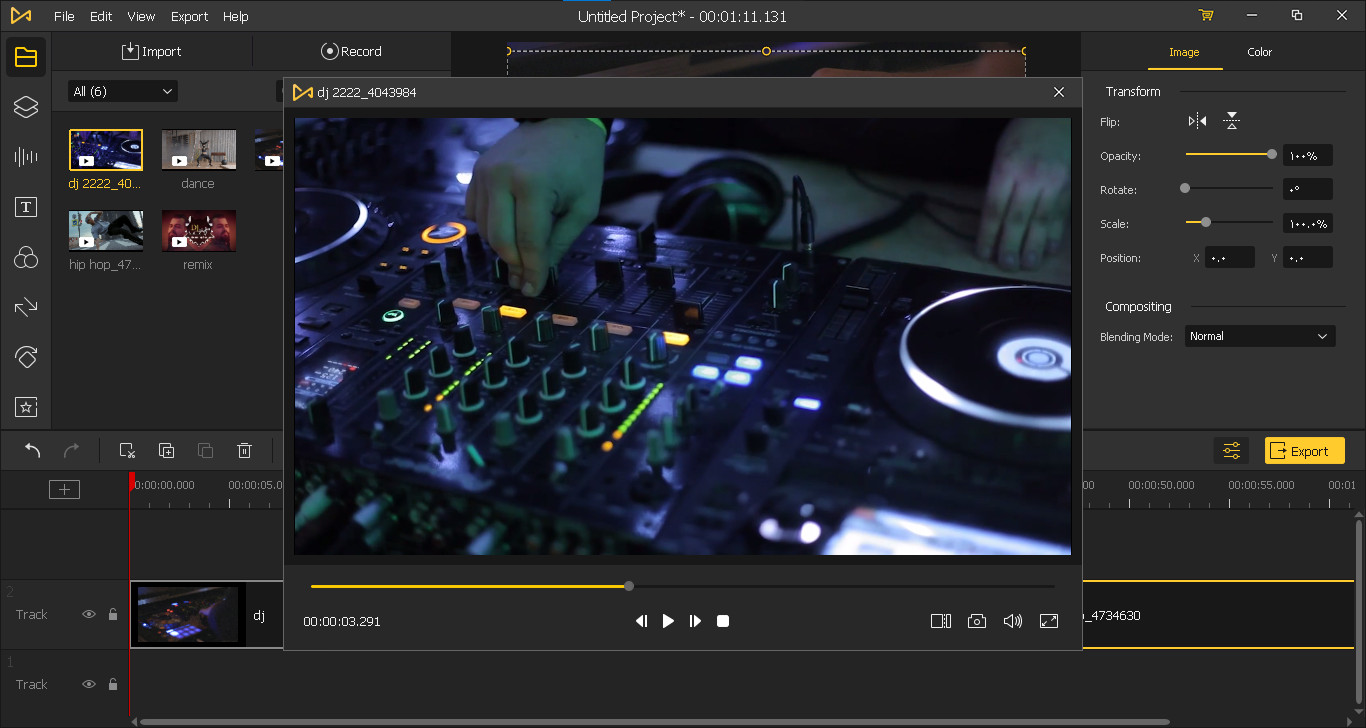Screen dimensions: 1366x728
Task: Switch to the Color tab
Action: (1259, 52)
